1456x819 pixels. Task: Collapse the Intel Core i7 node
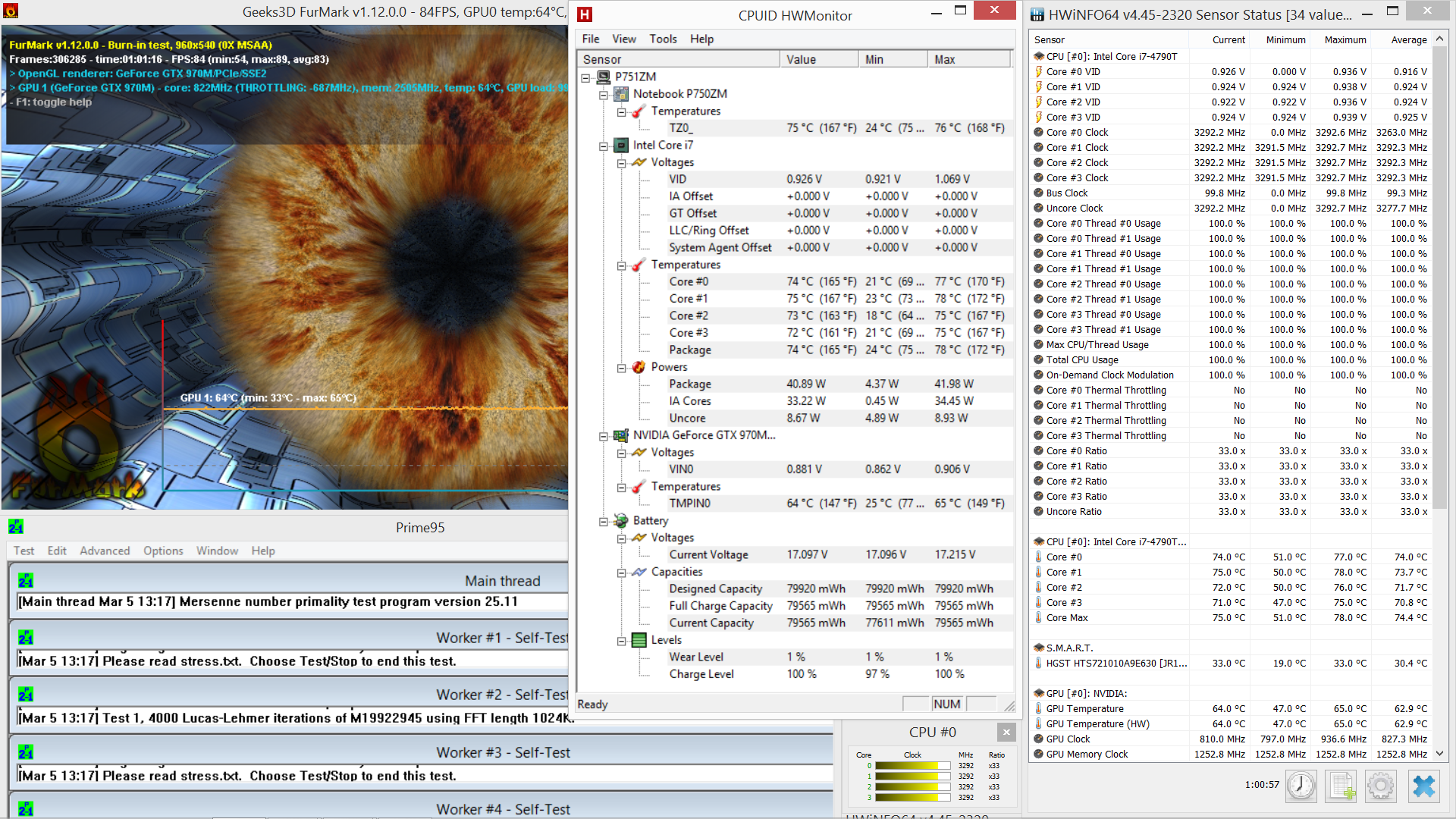tap(604, 146)
